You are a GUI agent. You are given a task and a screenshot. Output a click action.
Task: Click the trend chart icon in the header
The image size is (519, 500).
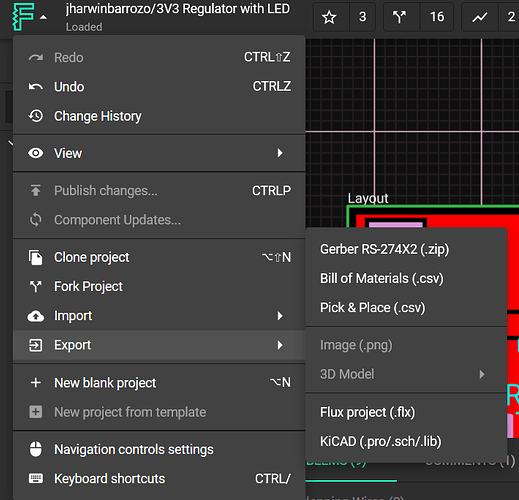(x=480, y=17)
